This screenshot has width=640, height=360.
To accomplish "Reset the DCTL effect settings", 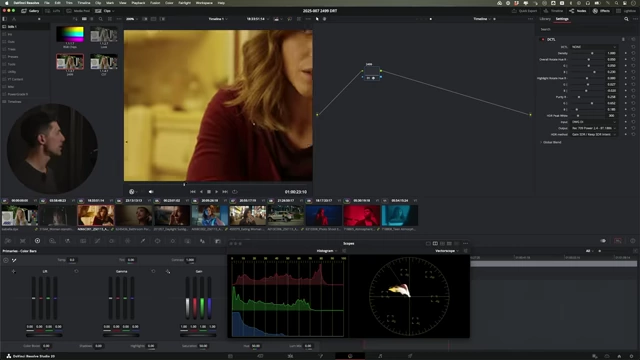I will [x=633, y=40].
